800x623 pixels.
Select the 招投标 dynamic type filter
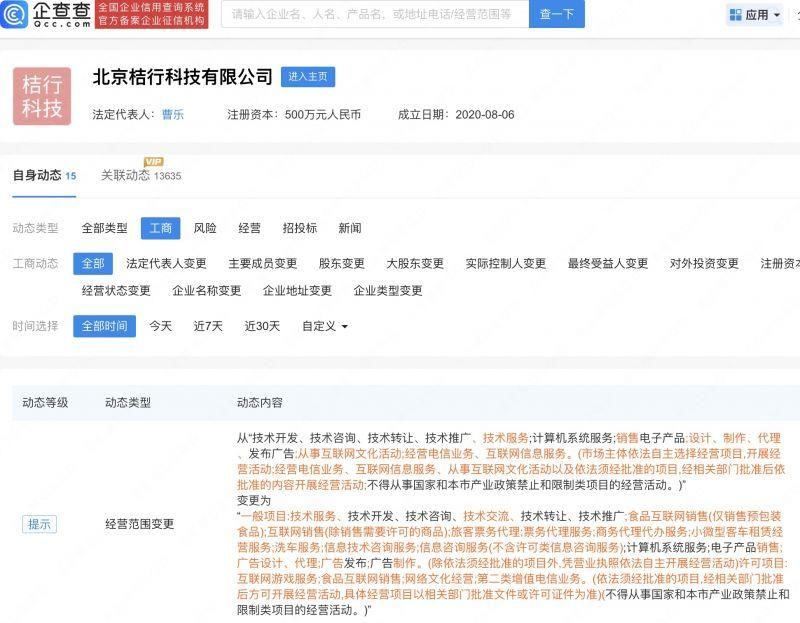299,228
